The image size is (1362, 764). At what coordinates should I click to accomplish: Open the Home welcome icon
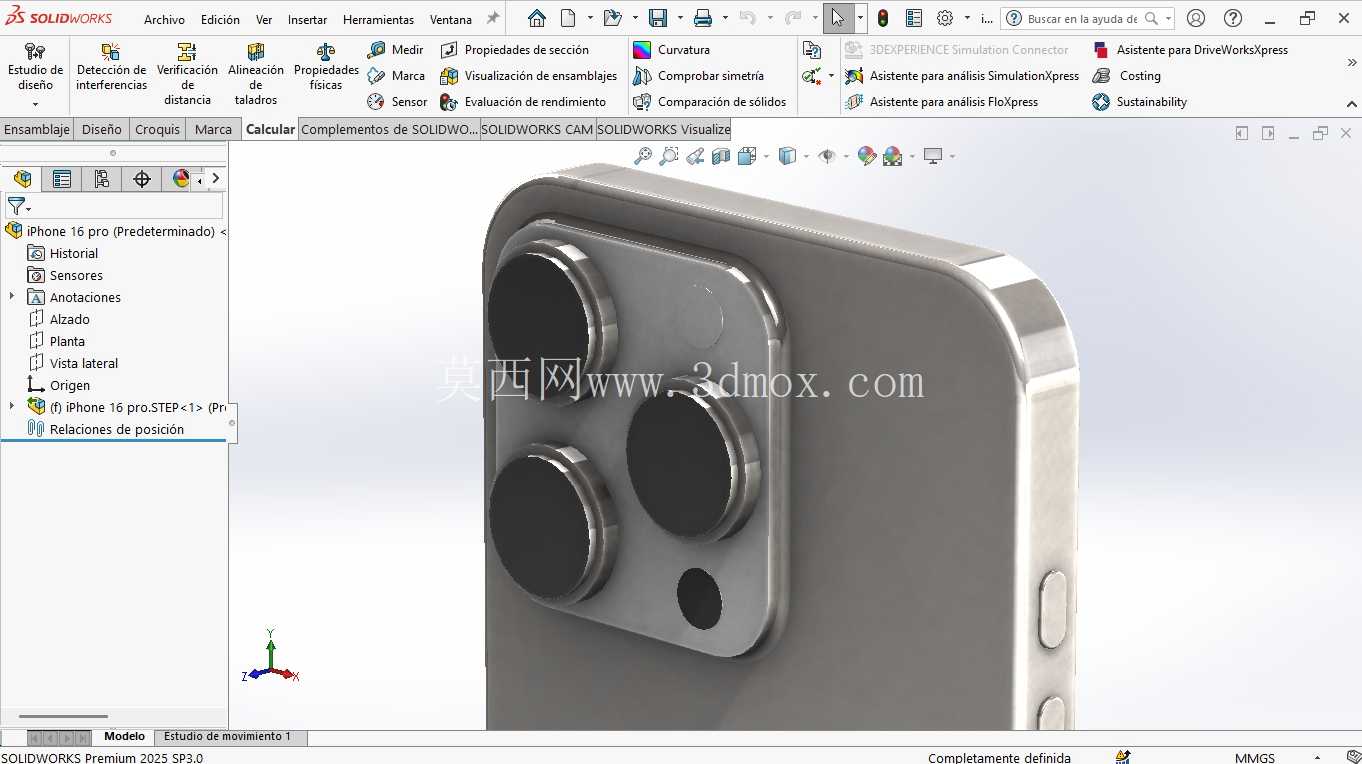(x=537, y=18)
